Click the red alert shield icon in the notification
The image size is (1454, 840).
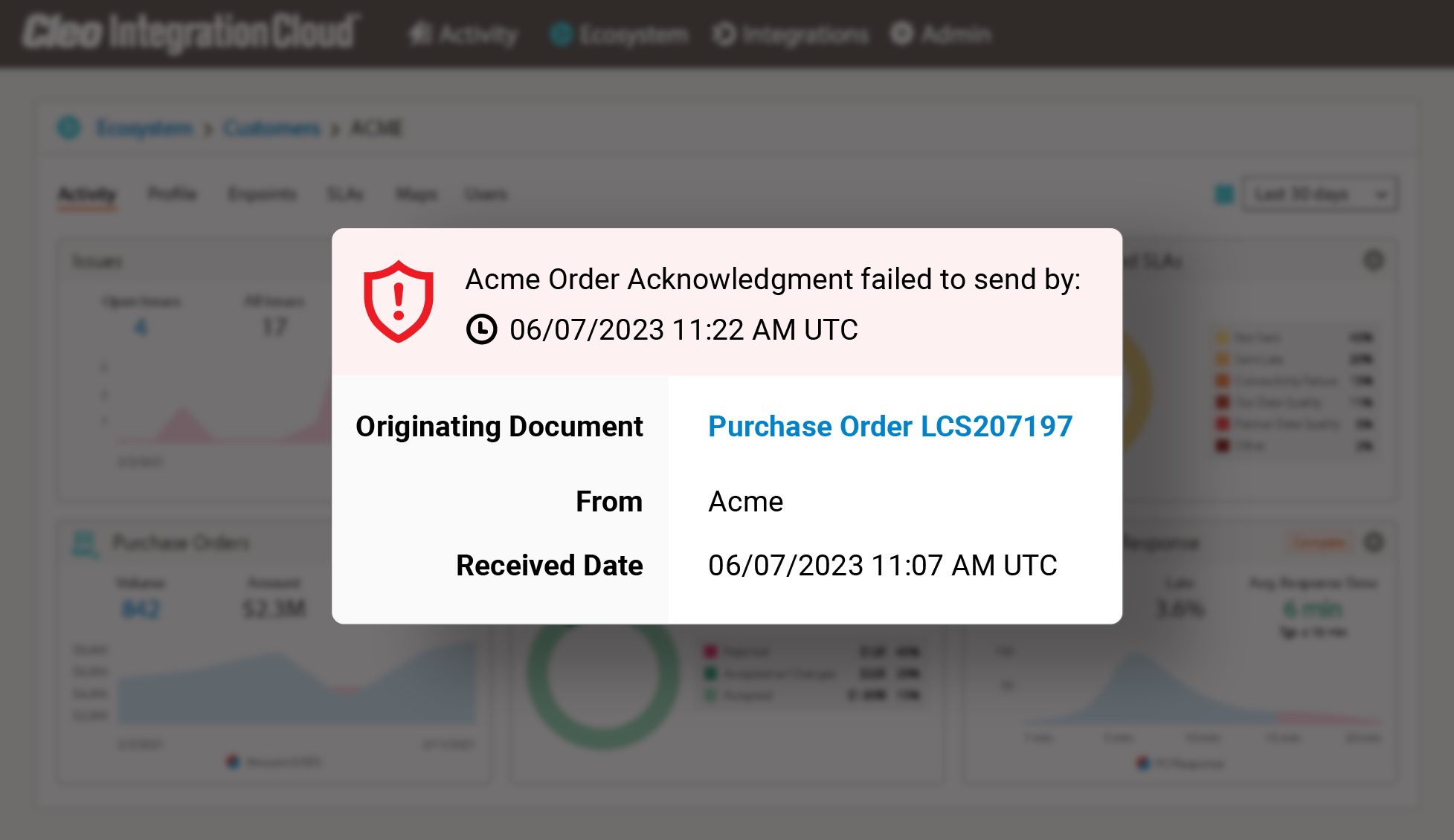point(398,301)
